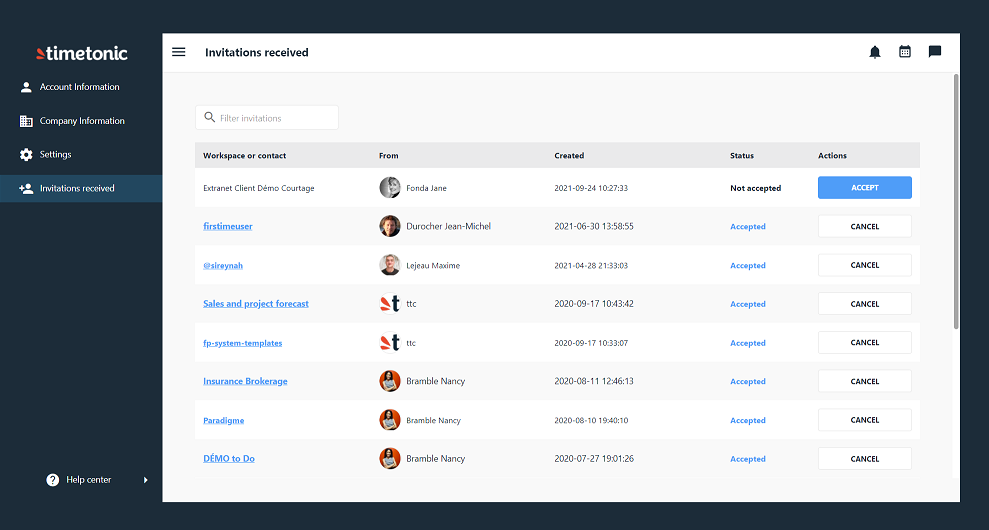Click the Account Information person icon

click(26, 87)
